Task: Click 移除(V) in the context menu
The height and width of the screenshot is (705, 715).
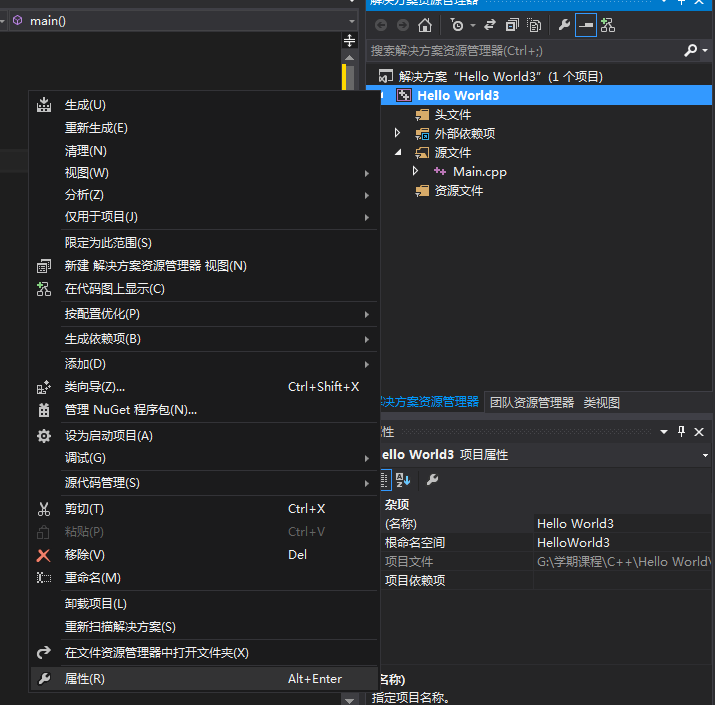Action: [203, 555]
